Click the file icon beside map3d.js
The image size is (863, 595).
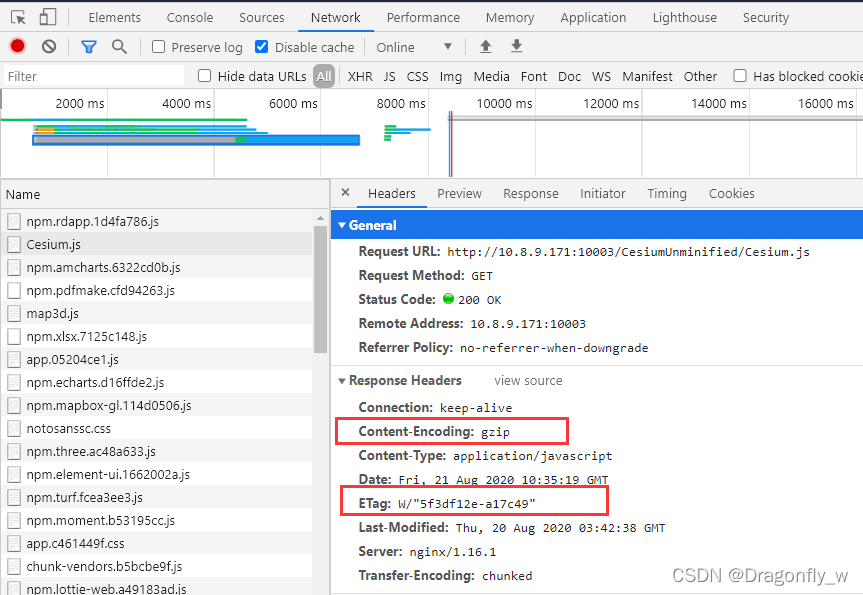14,314
